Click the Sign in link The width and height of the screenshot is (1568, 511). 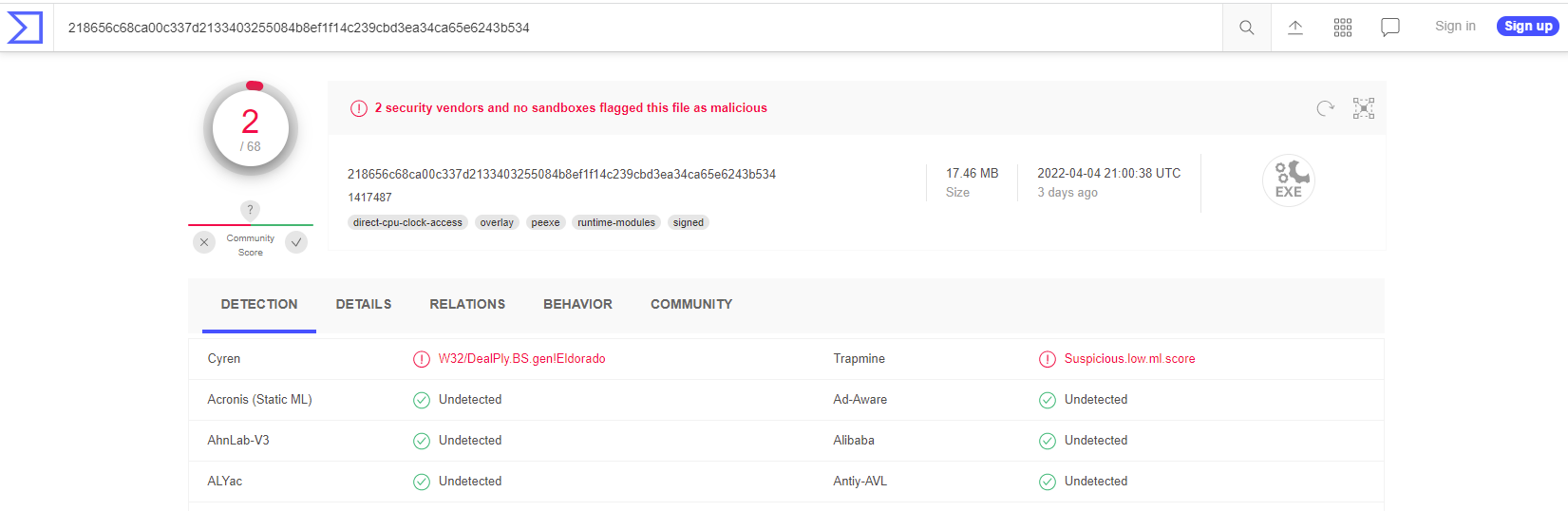point(1455,27)
